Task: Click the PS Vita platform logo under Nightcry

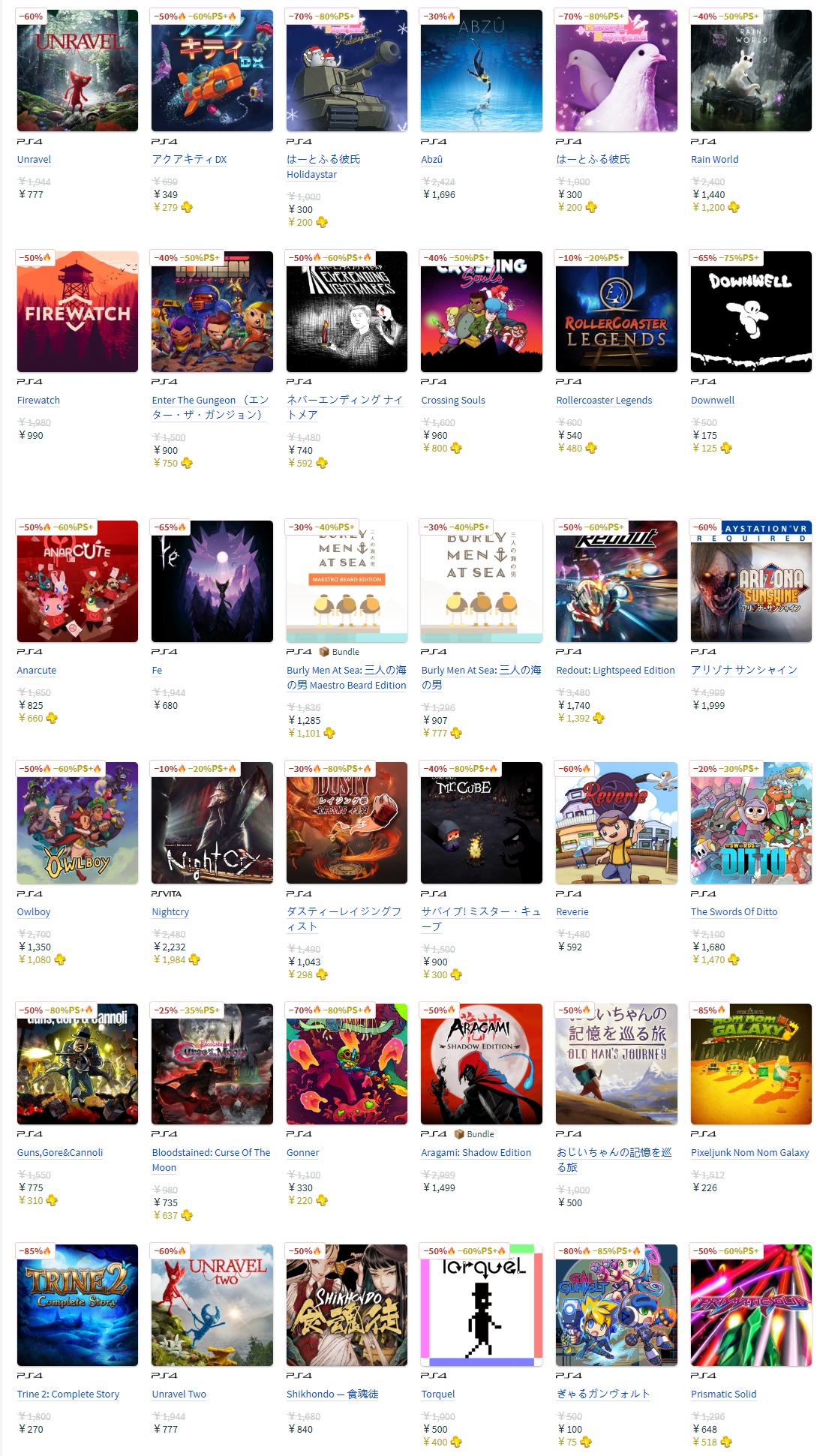Action: pos(167,893)
